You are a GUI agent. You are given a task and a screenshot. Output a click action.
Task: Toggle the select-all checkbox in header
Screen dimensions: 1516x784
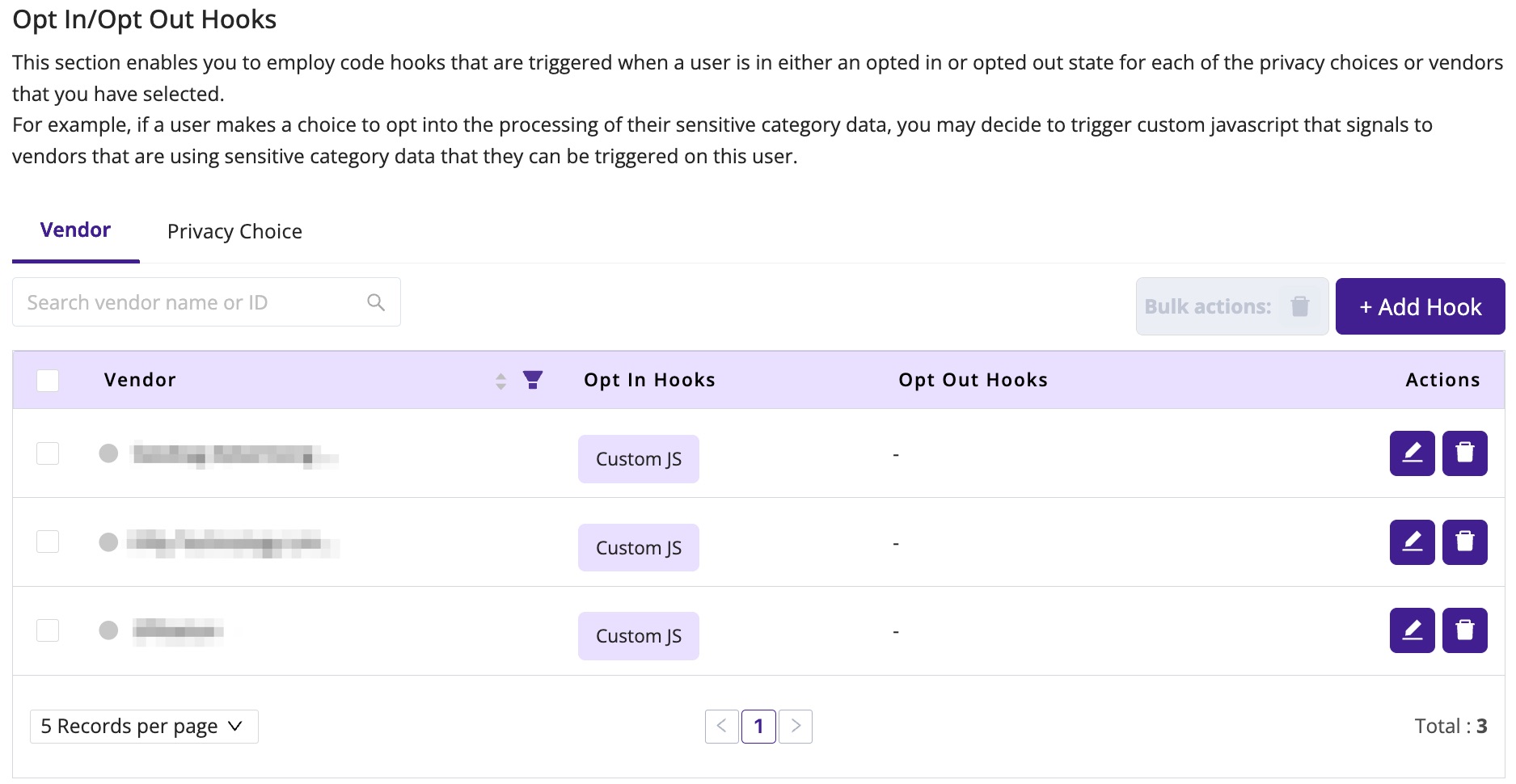coord(48,380)
